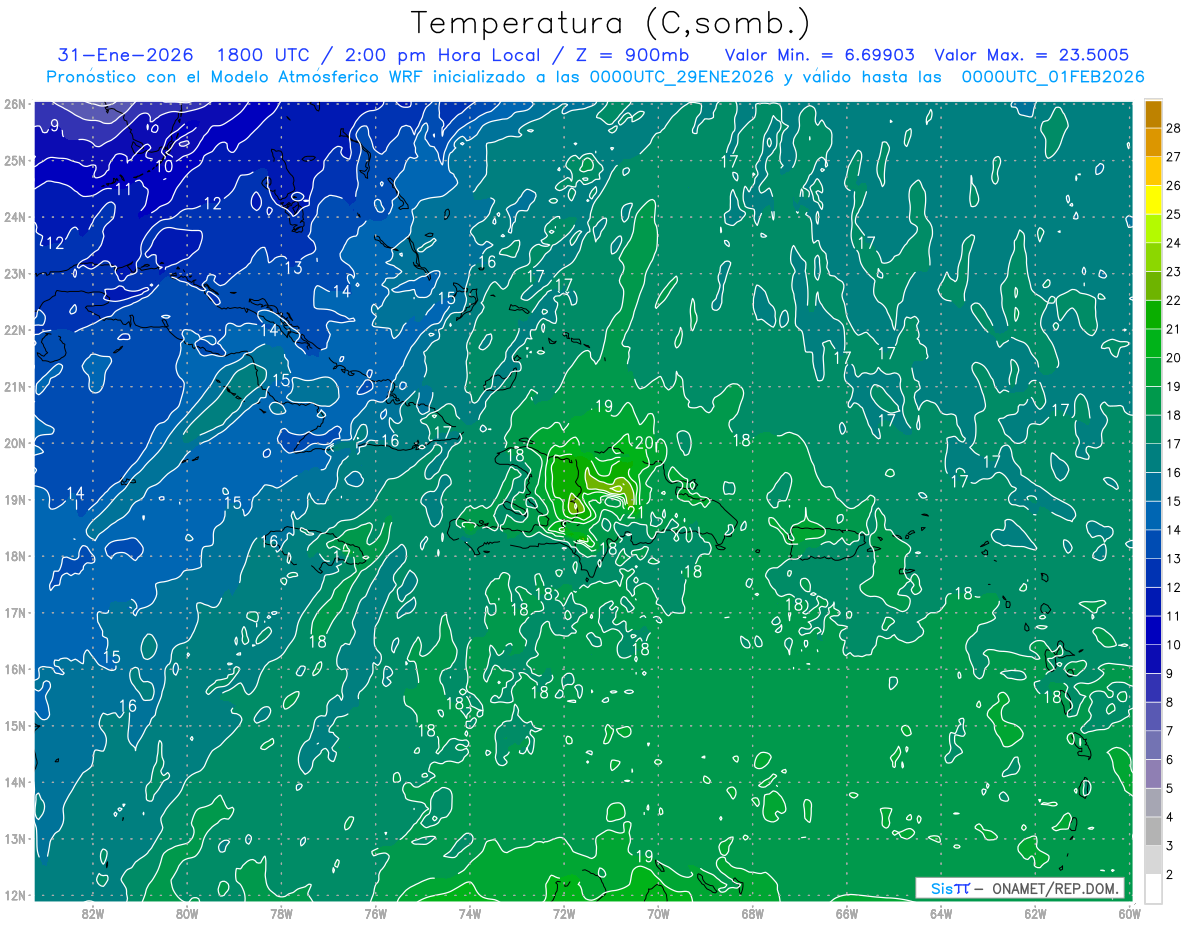Click the "23N" latitude label
The width and height of the screenshot is (1200, 927).
click(x=15, y=274)
